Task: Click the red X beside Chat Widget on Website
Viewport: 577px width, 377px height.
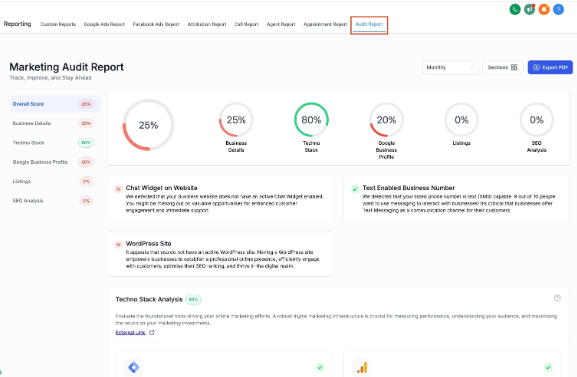Action: tap(118, 189)
